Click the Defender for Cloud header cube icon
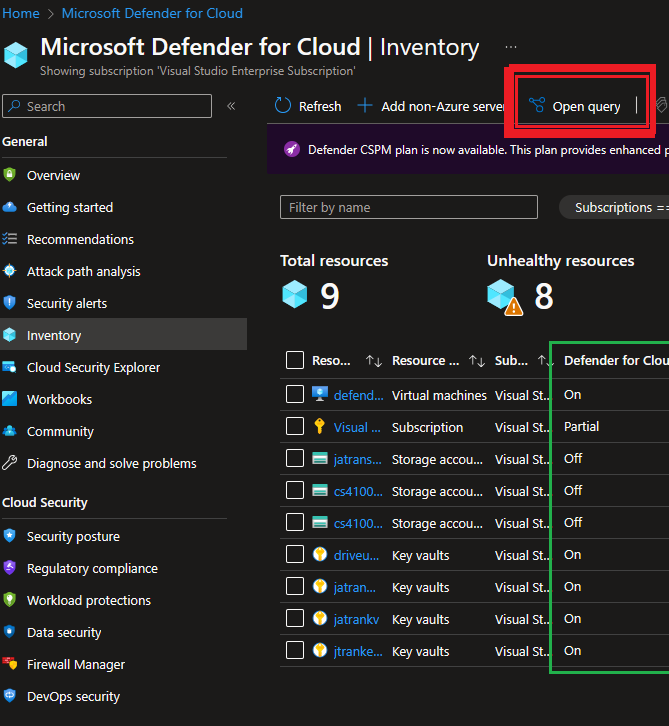Image resolution: width=669 pixels, height=726 pixels. click(16, 55)
